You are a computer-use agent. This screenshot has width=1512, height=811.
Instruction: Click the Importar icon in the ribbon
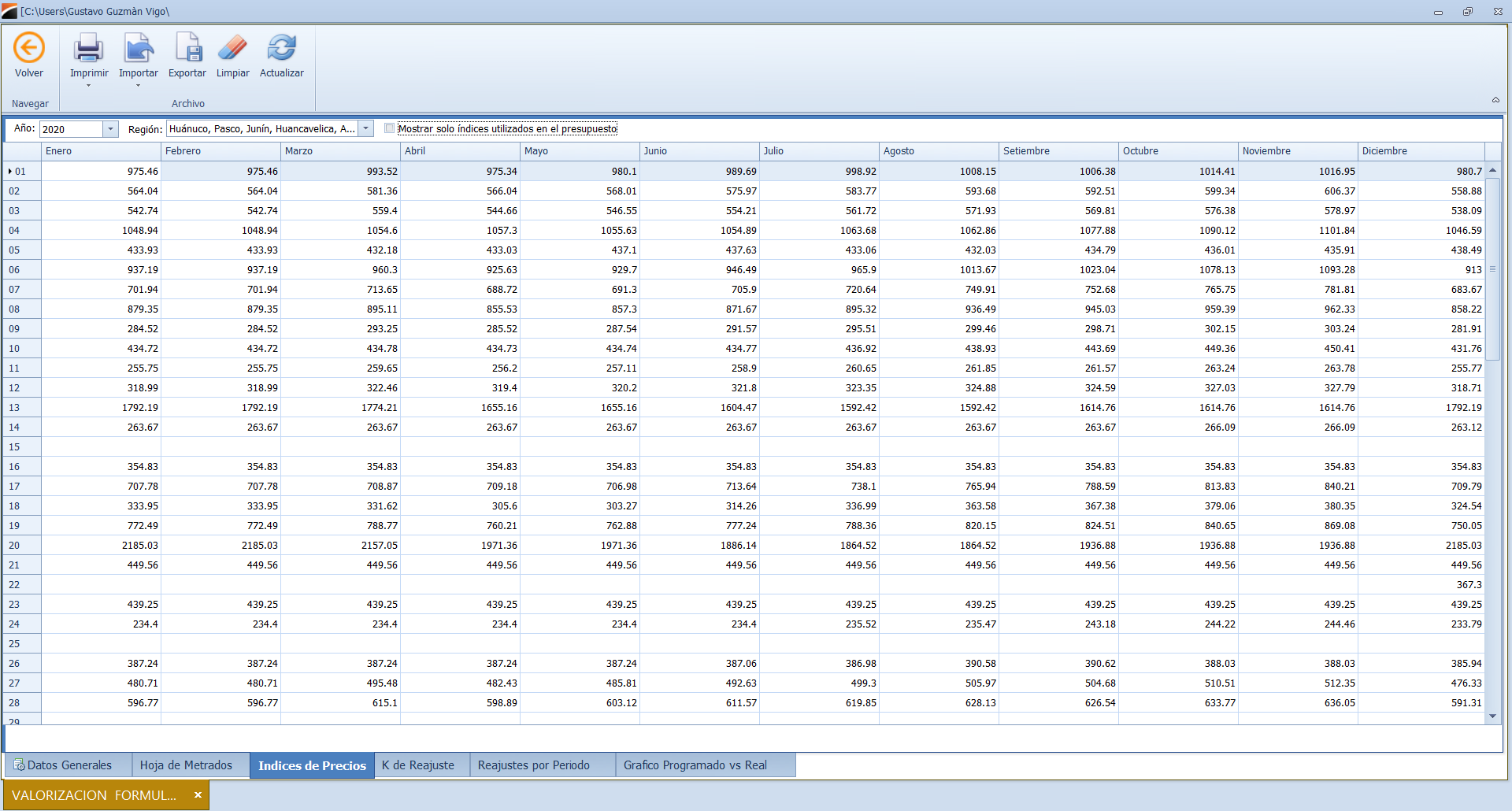click(138, 48)
